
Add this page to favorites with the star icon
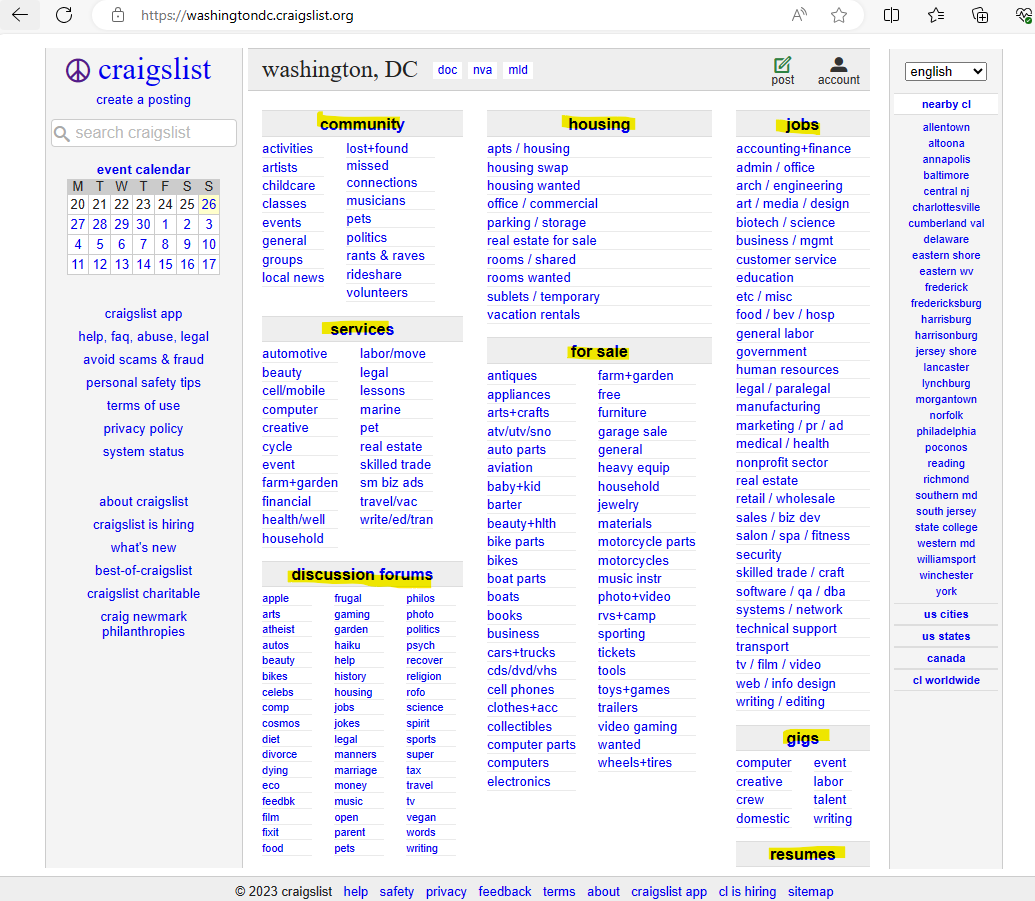click(x=839, y=15)
